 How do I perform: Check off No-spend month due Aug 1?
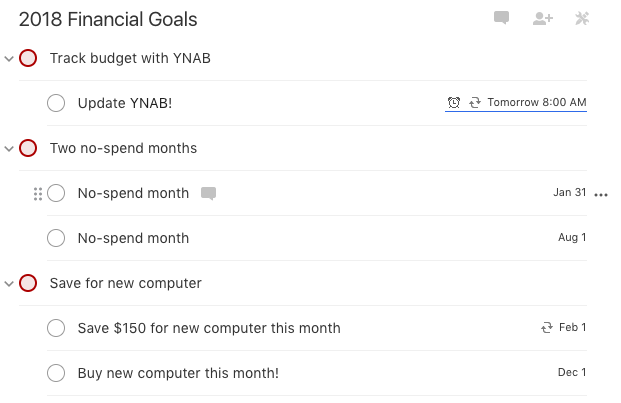(56, 238)
